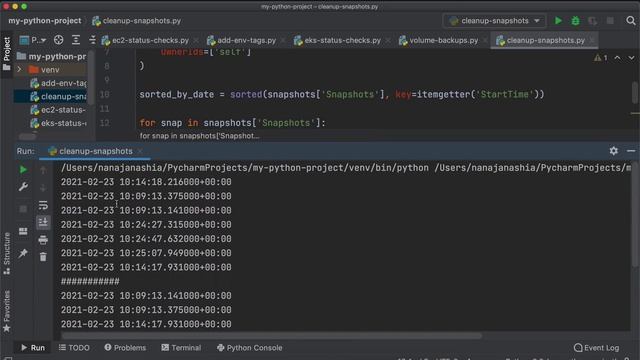Open the Project tool window stripe
The image size is (640, 360).
point(7,53)
